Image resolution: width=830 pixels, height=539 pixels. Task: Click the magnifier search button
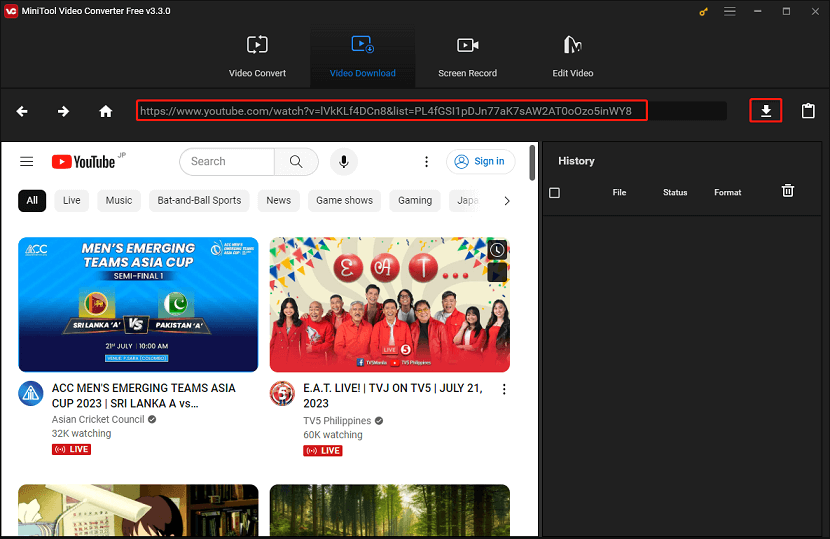pos(296,161)
